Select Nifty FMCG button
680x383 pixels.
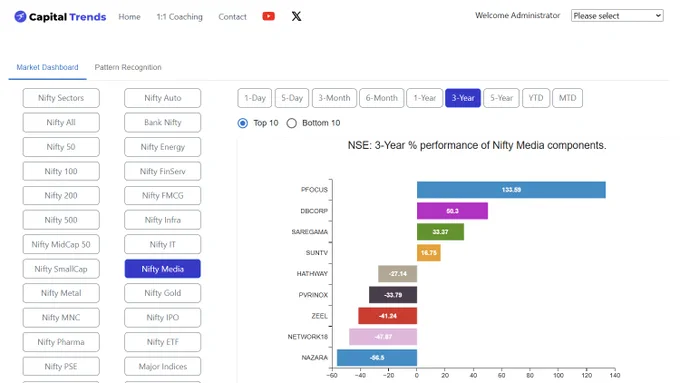(163, 196)
